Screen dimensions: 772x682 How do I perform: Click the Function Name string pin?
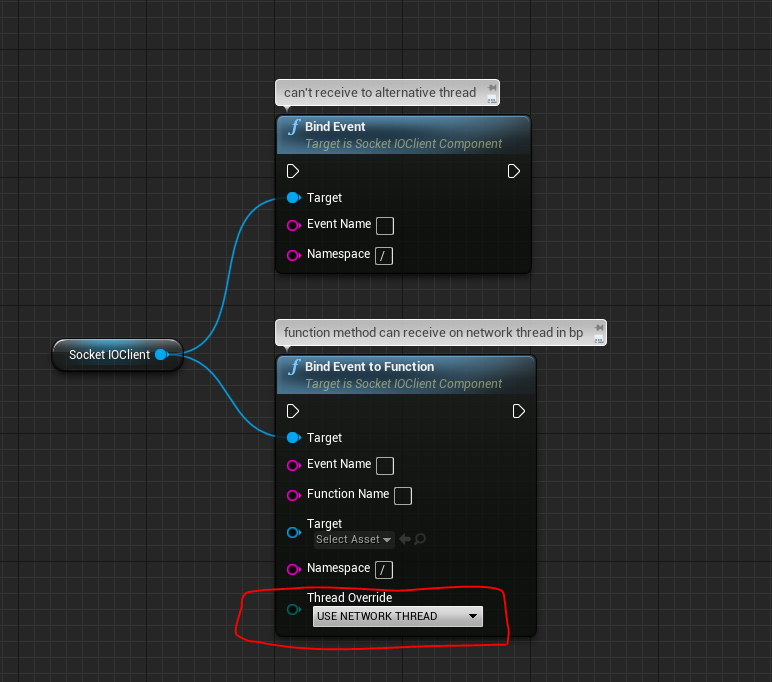tap(293, 495)
